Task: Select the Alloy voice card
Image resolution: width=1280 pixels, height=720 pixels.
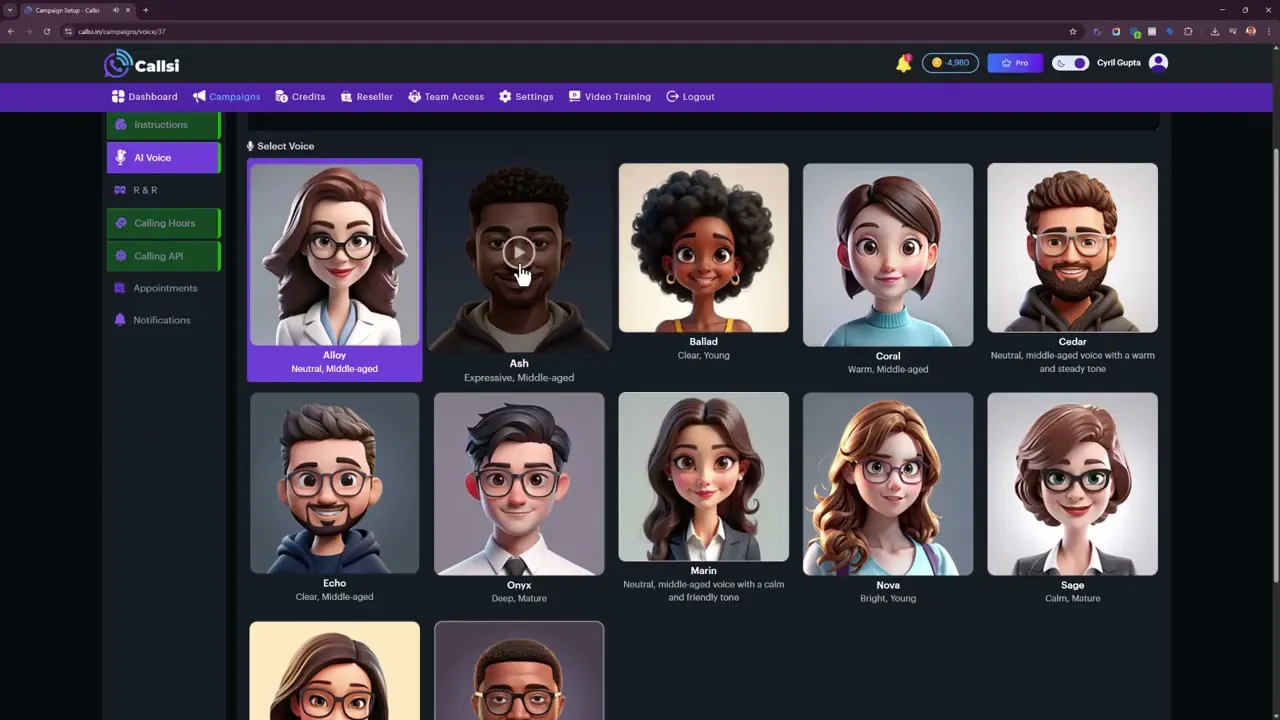Action: pos(334,270)
